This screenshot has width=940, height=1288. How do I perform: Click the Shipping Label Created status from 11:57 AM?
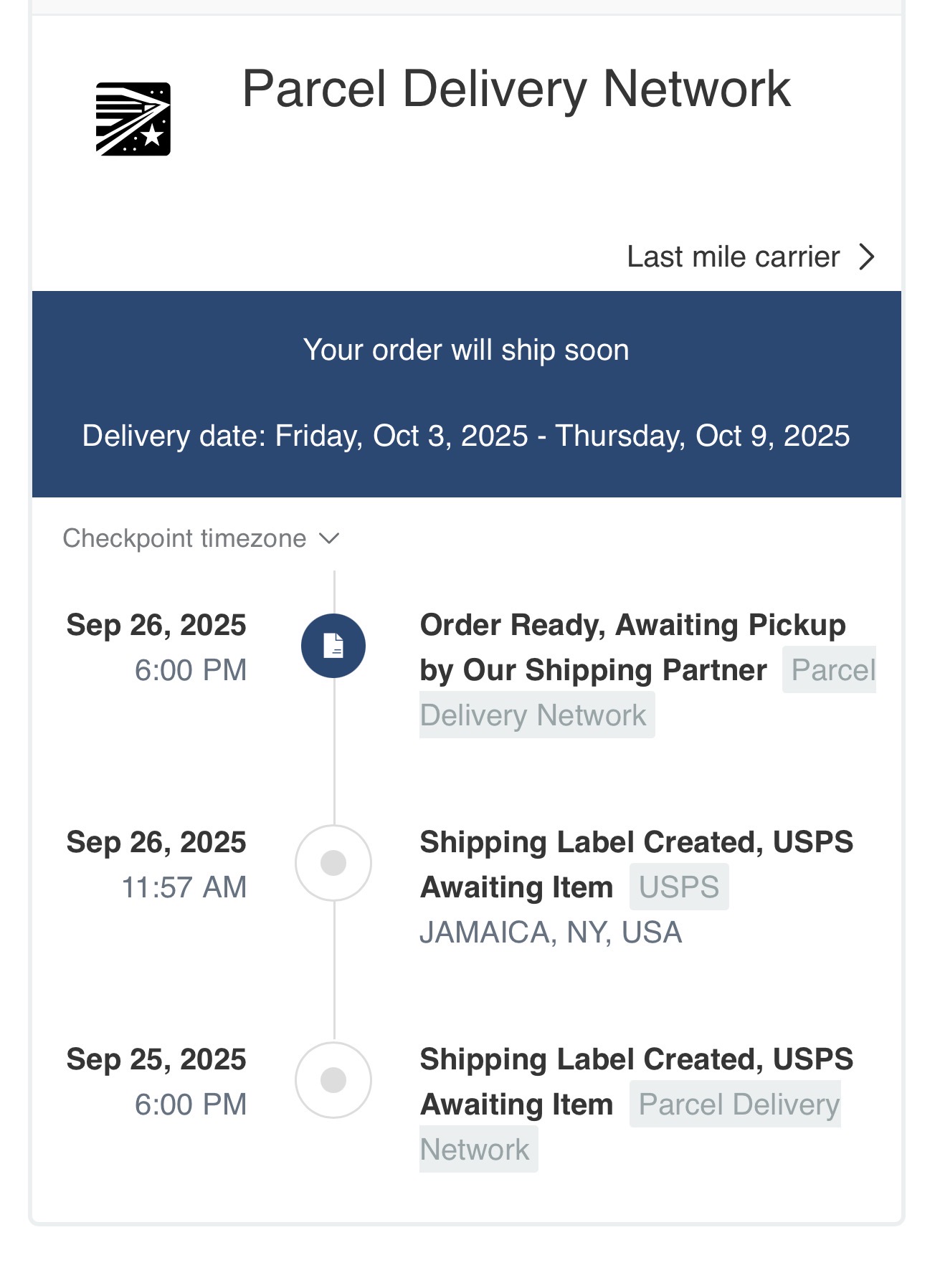point(636,843)
